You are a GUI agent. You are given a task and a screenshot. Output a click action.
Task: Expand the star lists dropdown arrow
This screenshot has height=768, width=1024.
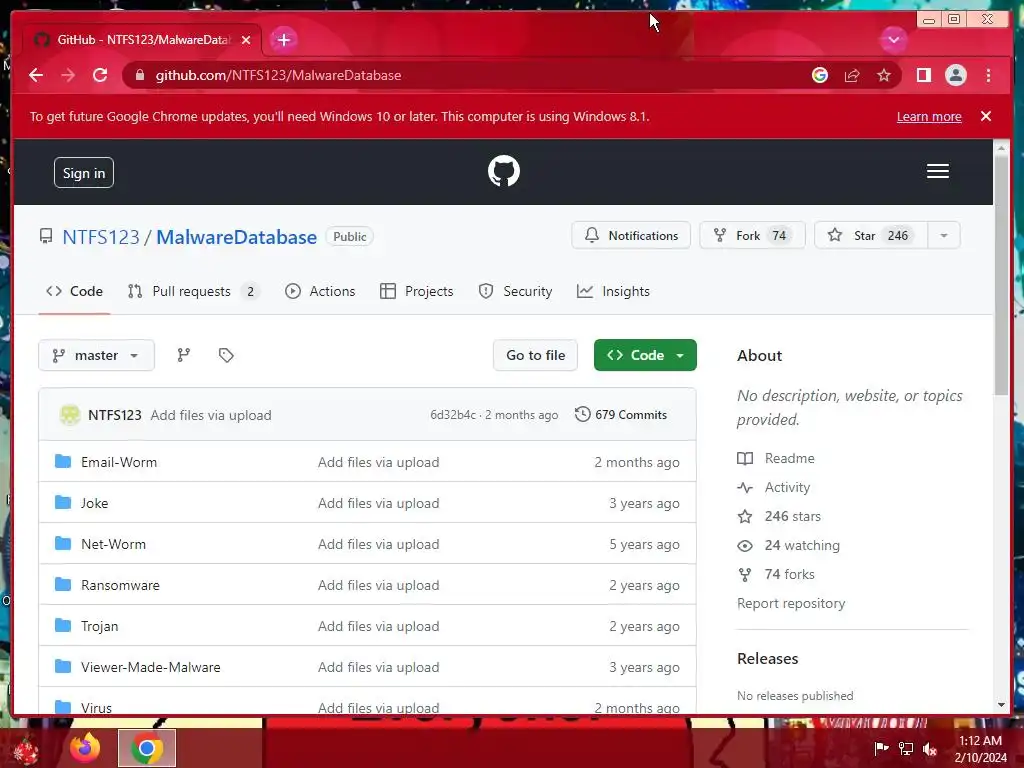click(x=944, y=235)
